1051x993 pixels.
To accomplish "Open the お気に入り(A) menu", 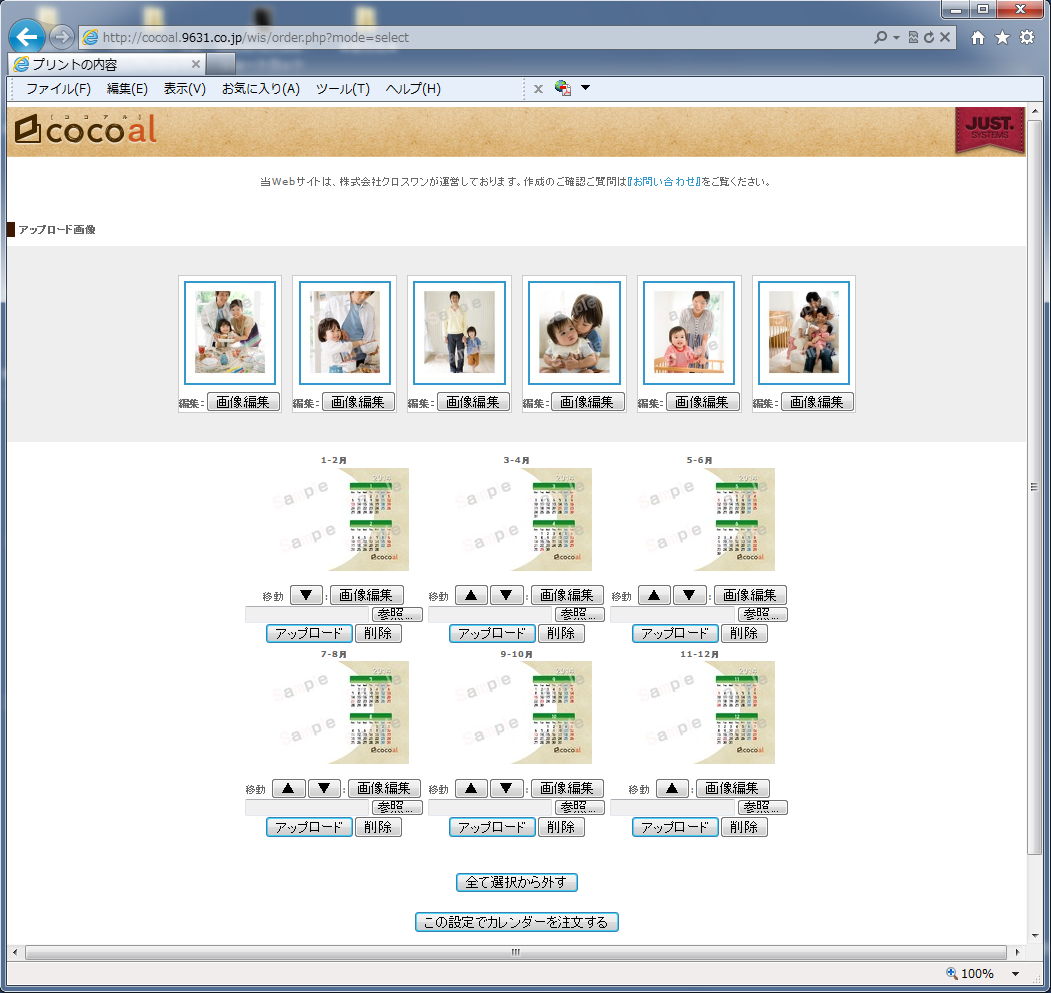I will click(x=260, y=89).
